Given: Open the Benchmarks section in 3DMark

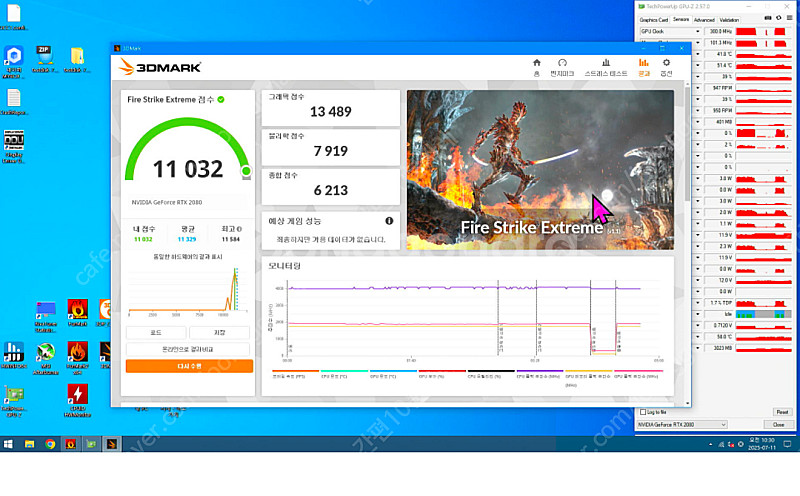Looking at the screenshot, I should click(x=562, y=67).
